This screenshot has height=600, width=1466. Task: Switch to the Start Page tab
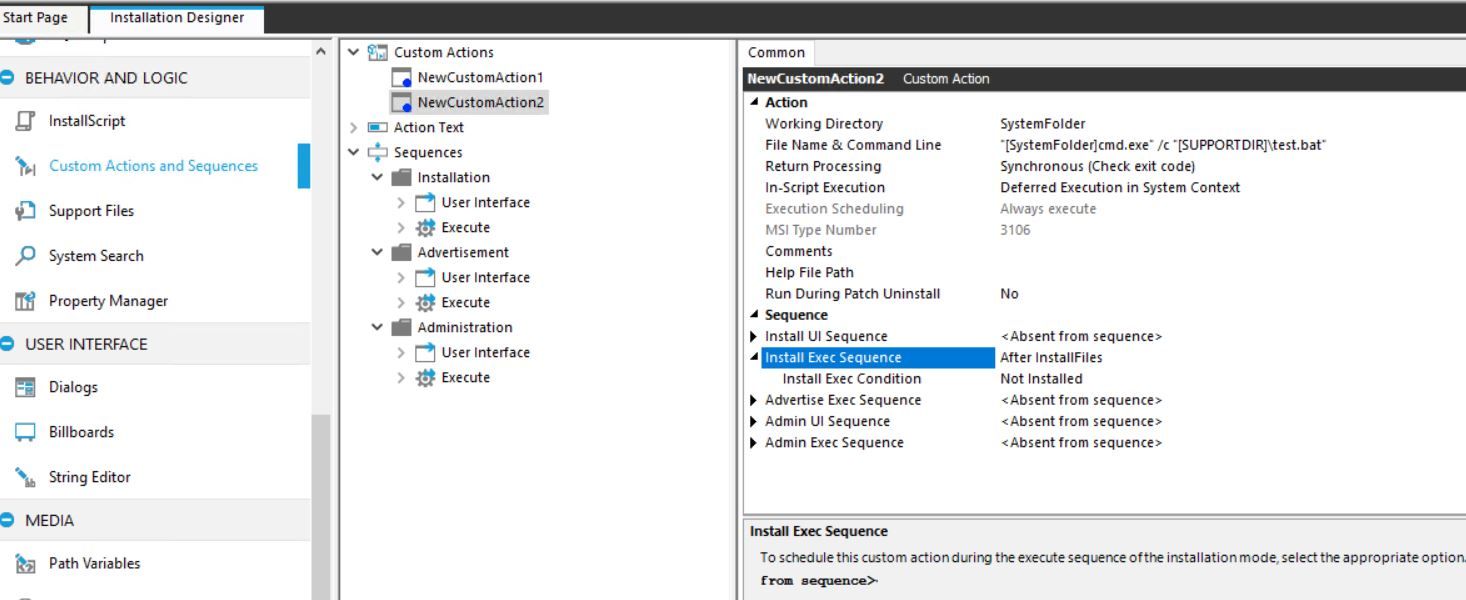point(35,17)
